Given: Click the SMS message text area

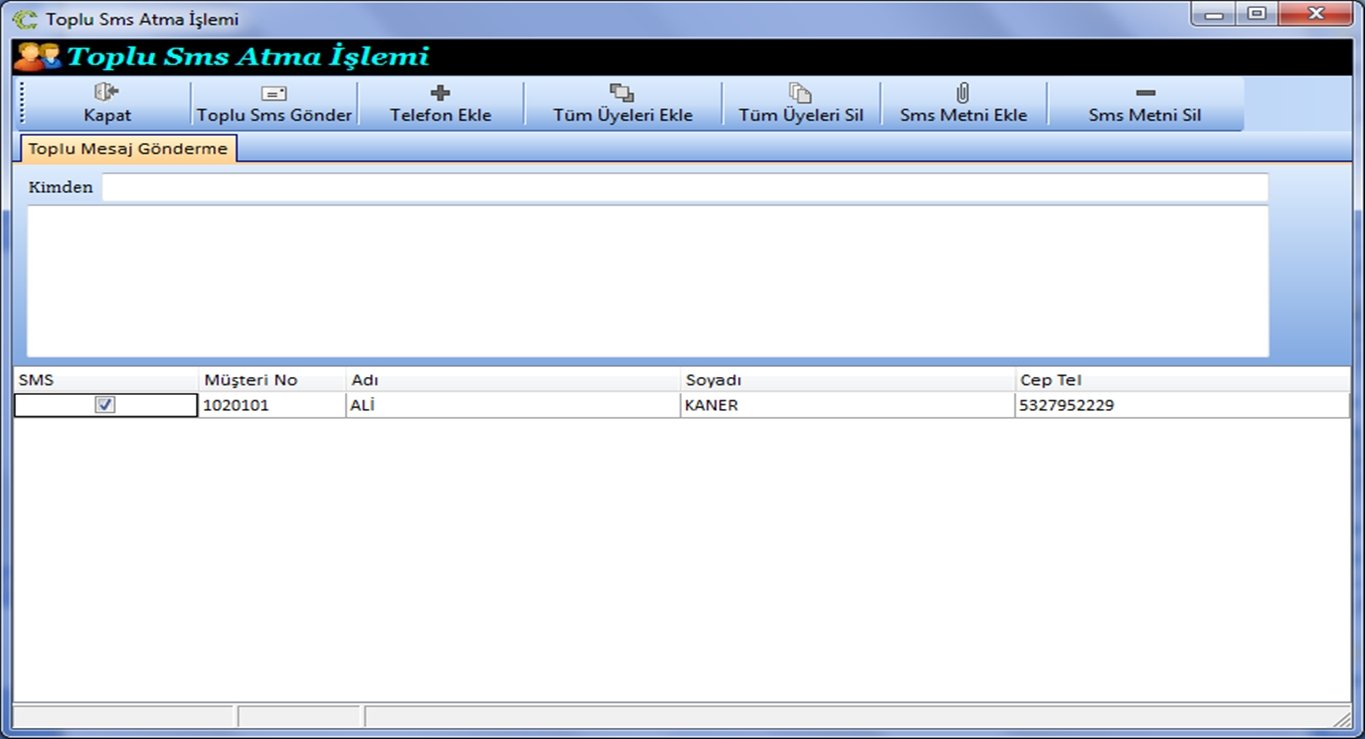Looking at the screenshot, I should [647, 281].
